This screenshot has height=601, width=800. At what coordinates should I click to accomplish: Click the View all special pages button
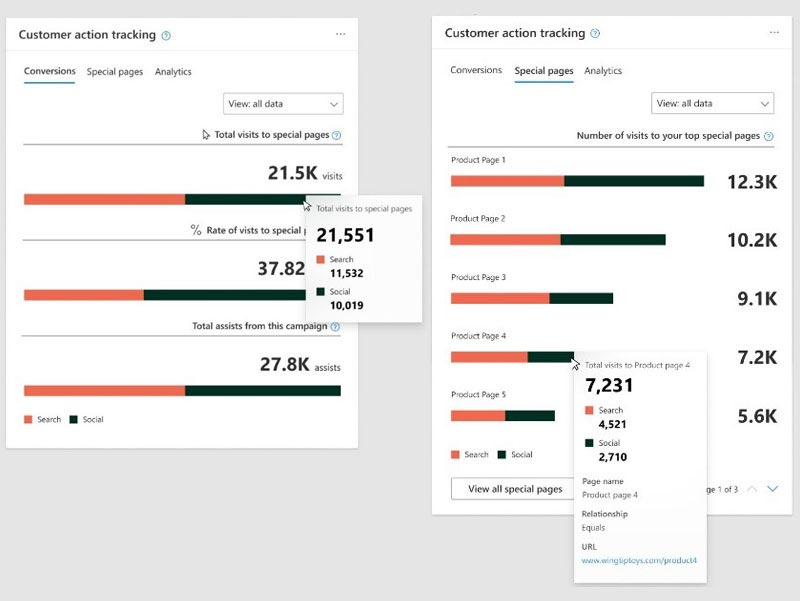click(x=512, y=489)
